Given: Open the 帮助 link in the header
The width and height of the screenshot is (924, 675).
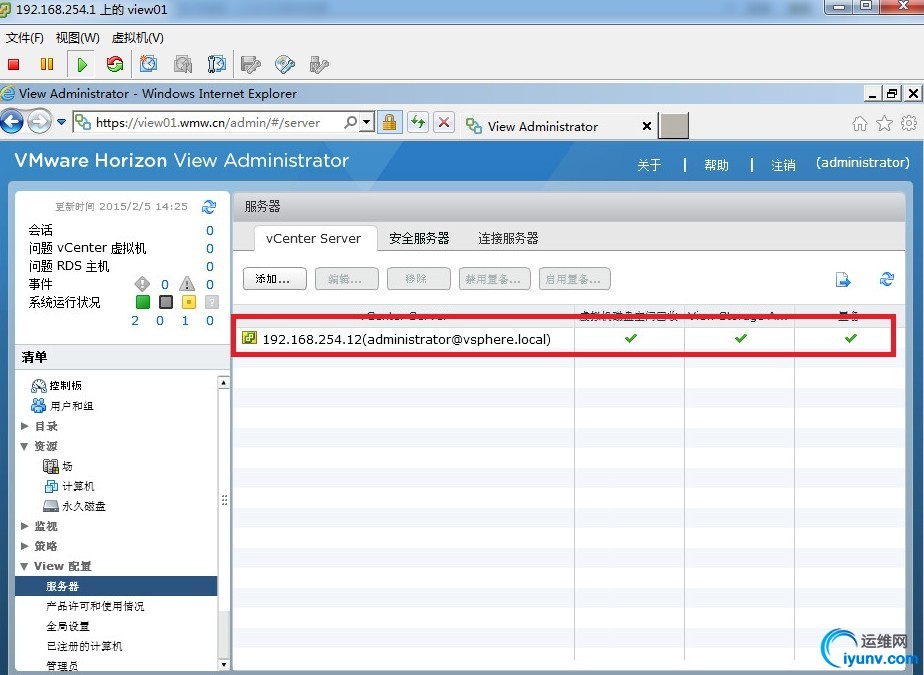Looking at the screenshot, I should [716, 165].
